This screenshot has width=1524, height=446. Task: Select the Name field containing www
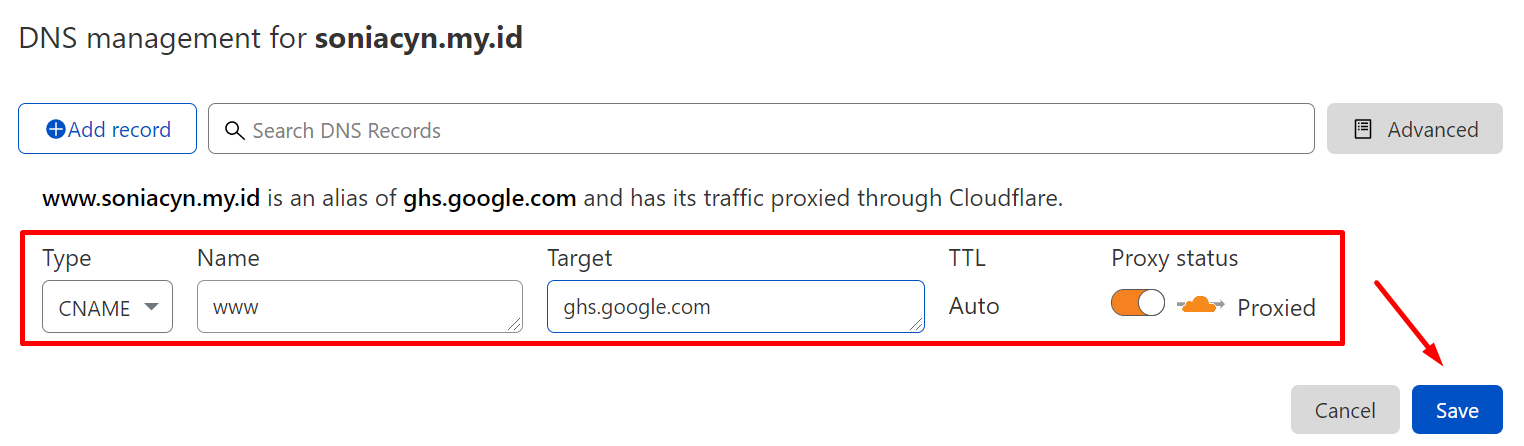click(x=360, y=306)
